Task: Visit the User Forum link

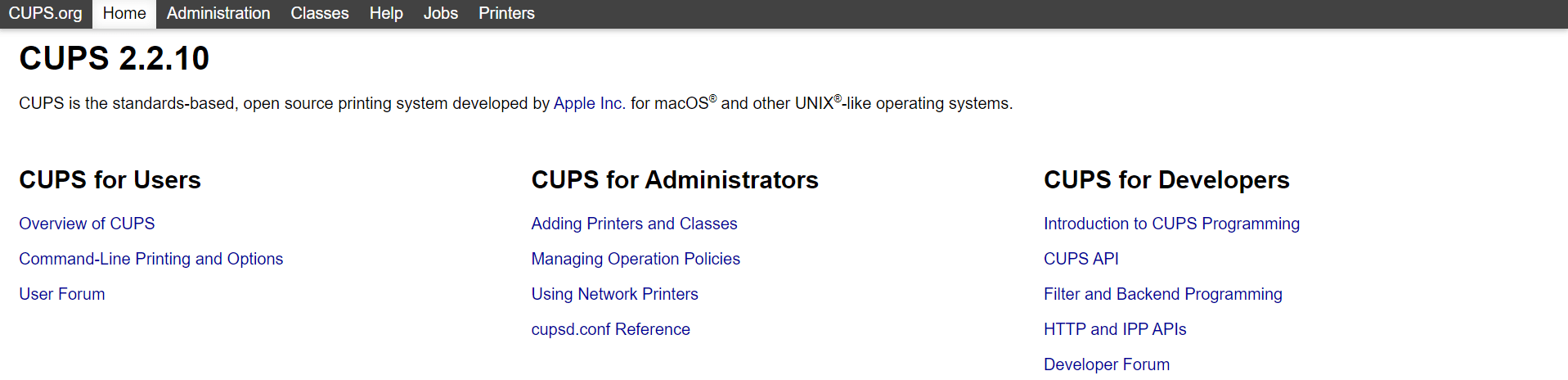Action: [x=62, y=294]
